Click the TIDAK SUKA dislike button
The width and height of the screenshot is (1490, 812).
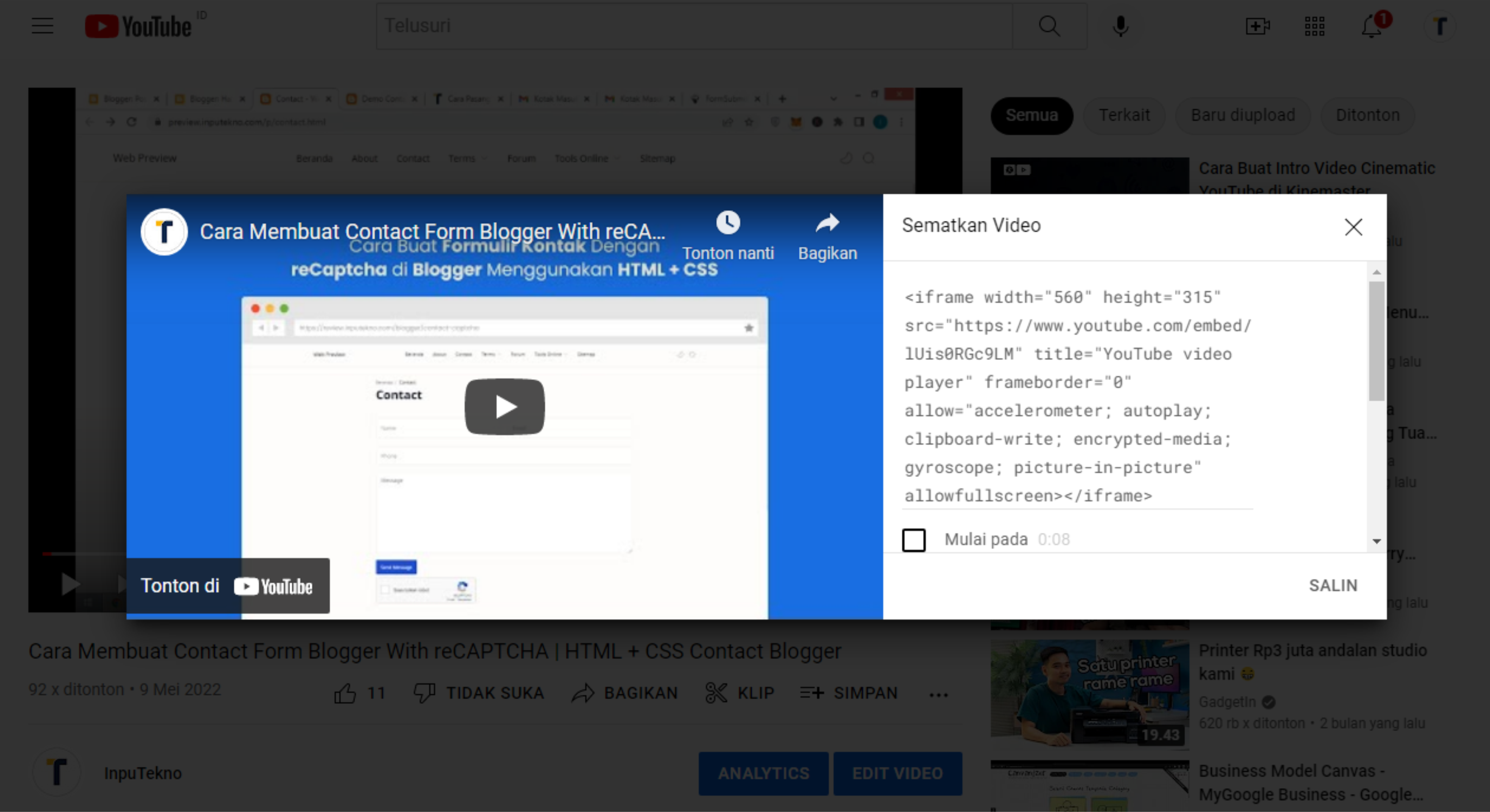point(479,693)
